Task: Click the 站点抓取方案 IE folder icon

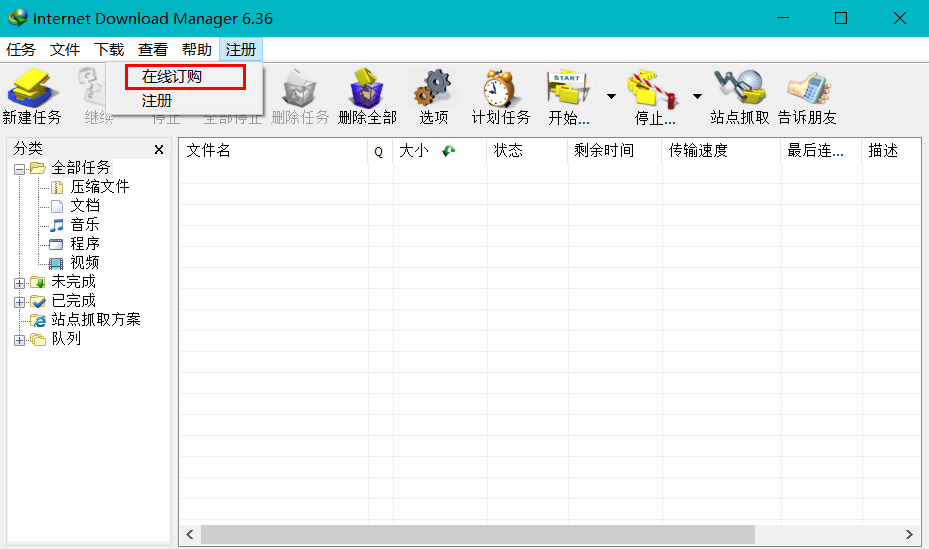Action: pos(38,320)
